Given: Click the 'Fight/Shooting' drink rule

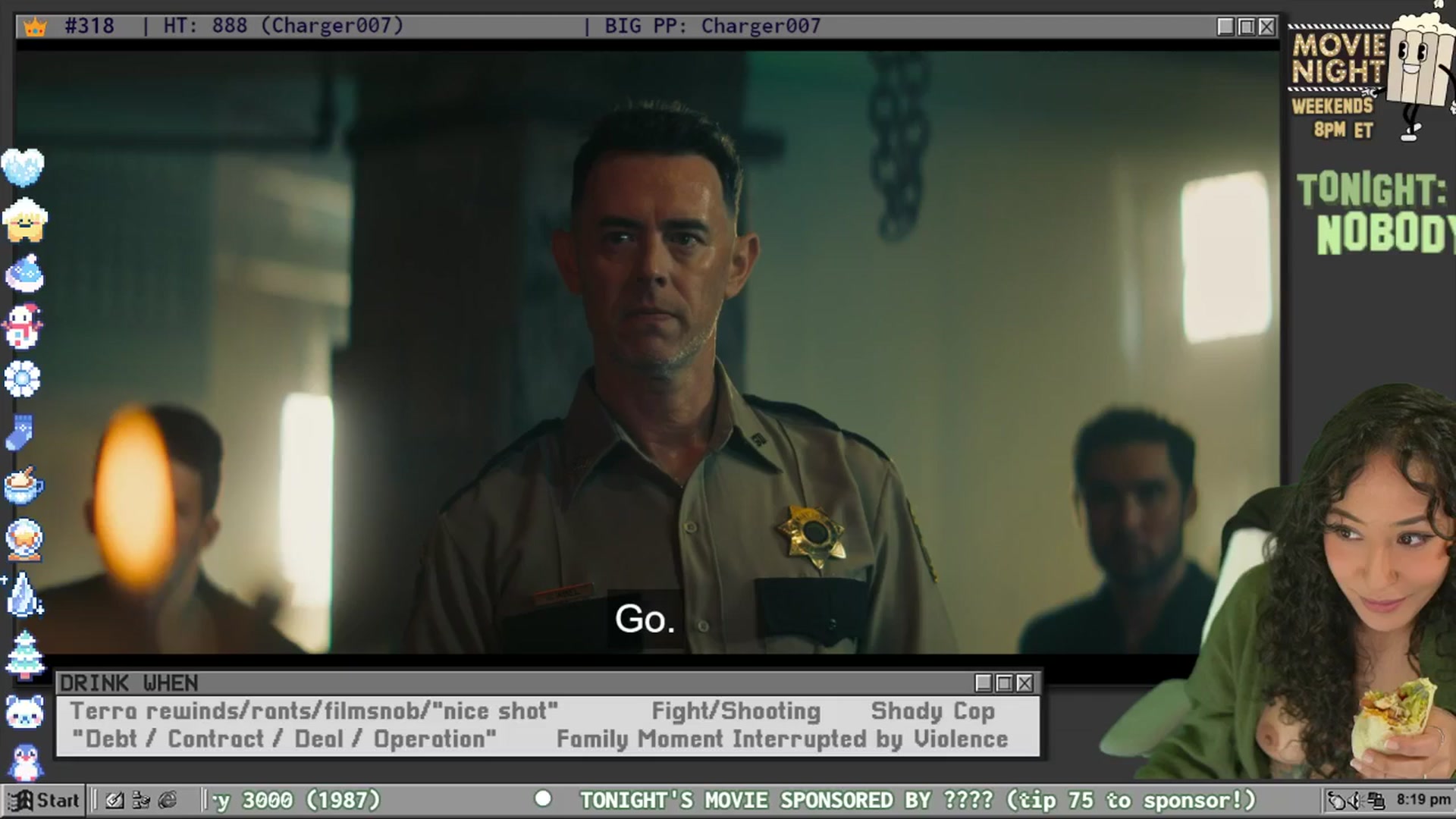Looking at the screenshot, I should tap(736, 711).
